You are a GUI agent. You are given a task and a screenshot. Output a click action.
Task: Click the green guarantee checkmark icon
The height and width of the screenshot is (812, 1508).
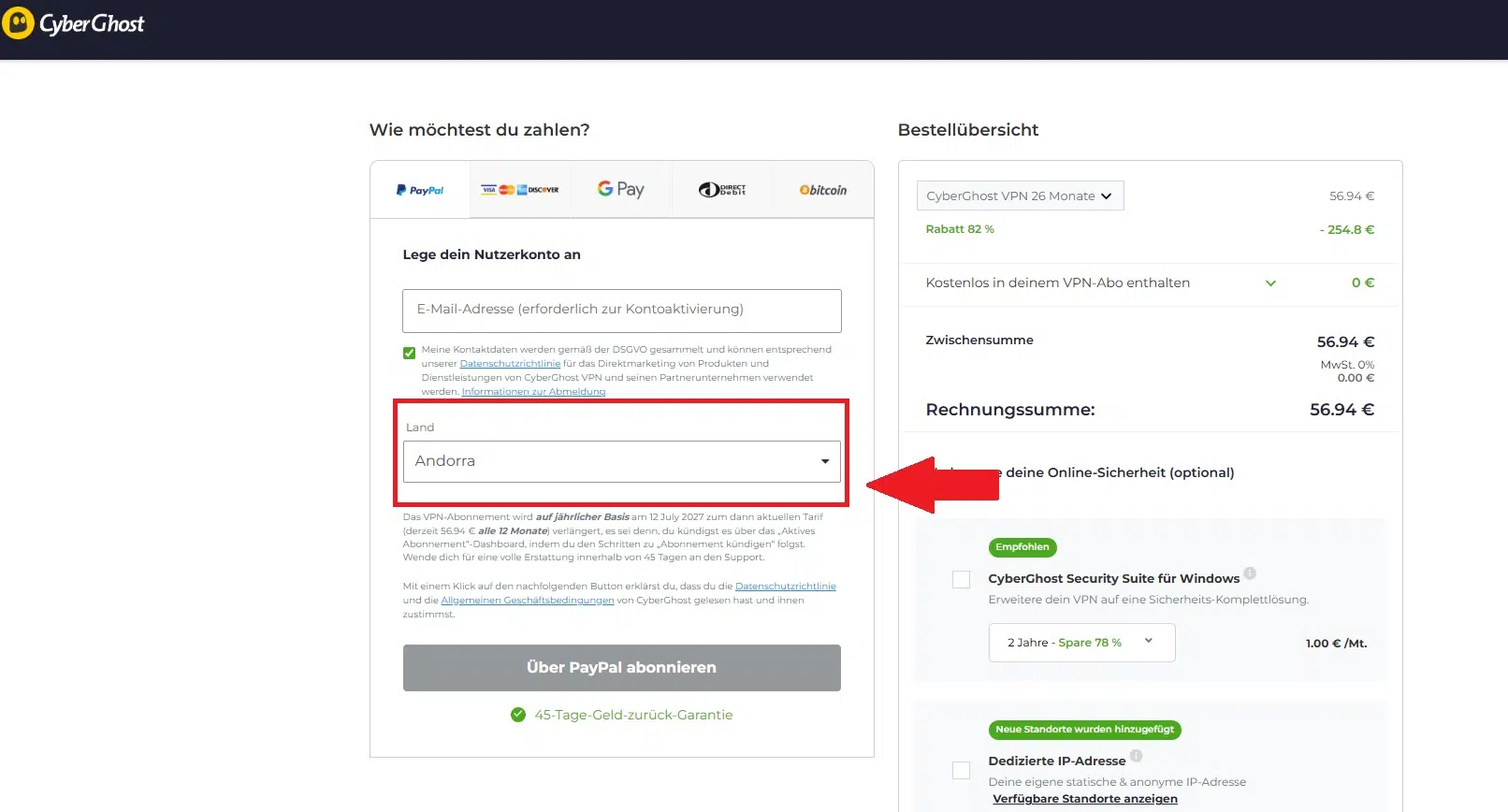pyautogui.click(x=518, y=715)
